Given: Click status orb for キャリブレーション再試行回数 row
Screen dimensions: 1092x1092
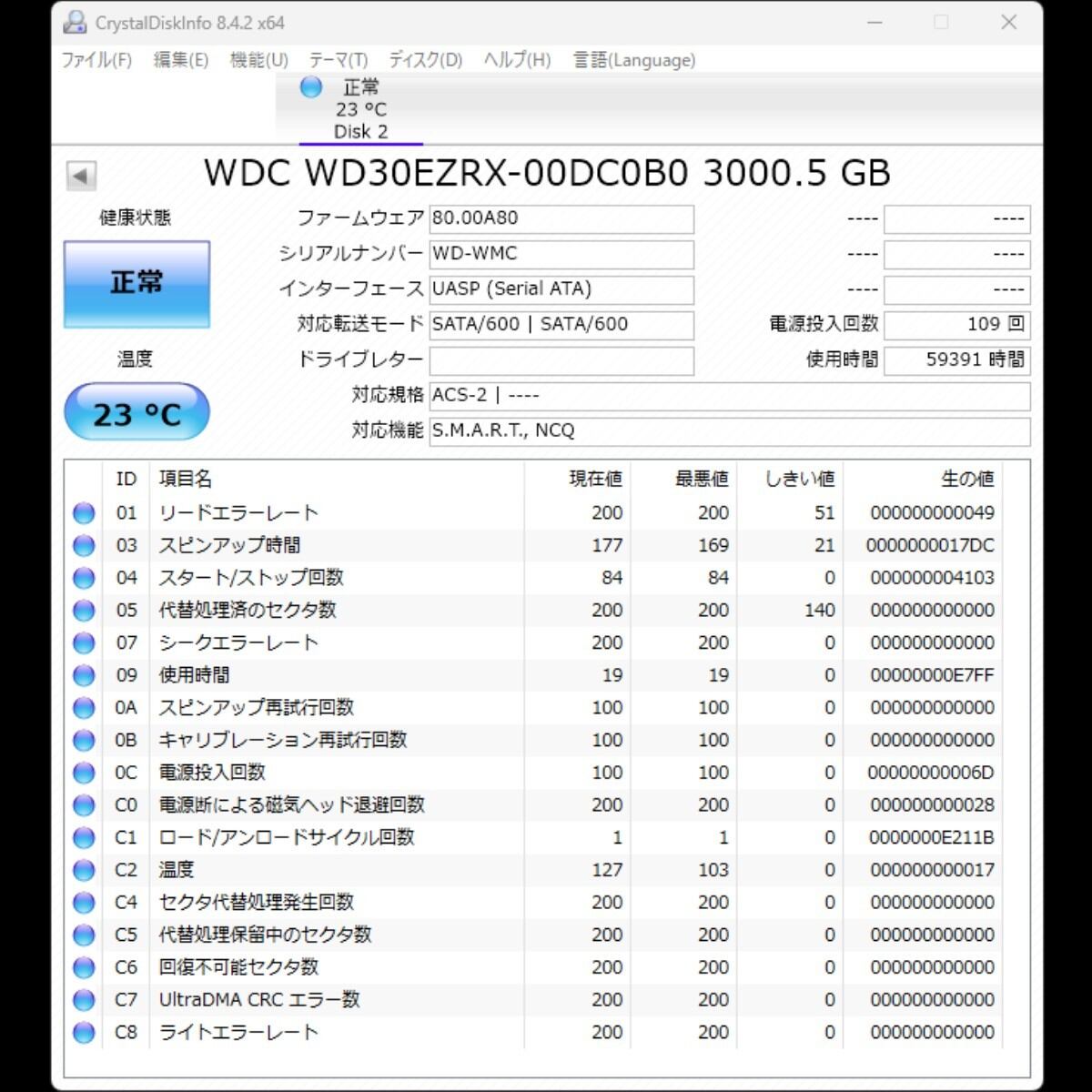Looking at the screenshot, I should (84, 741).
